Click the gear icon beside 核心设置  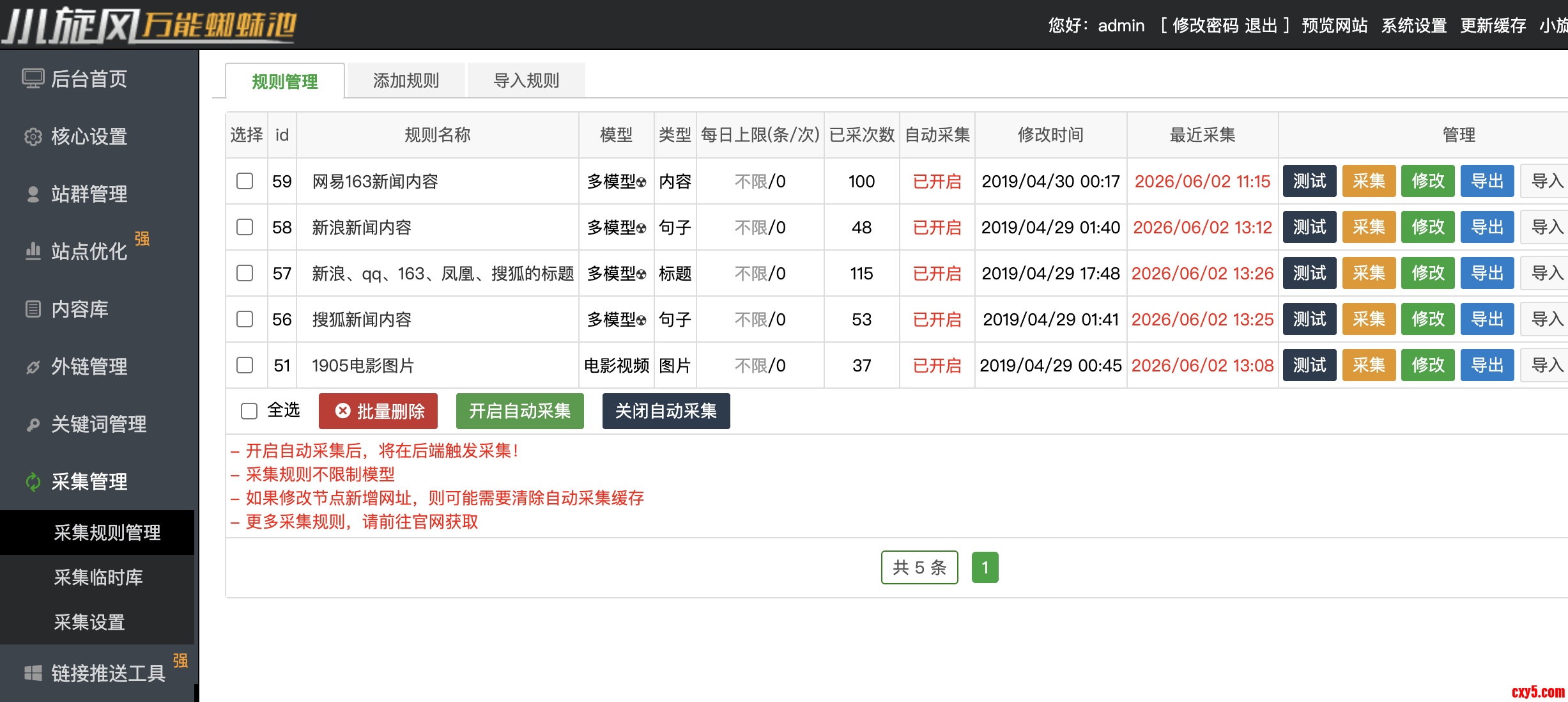(x=33, y=136)
